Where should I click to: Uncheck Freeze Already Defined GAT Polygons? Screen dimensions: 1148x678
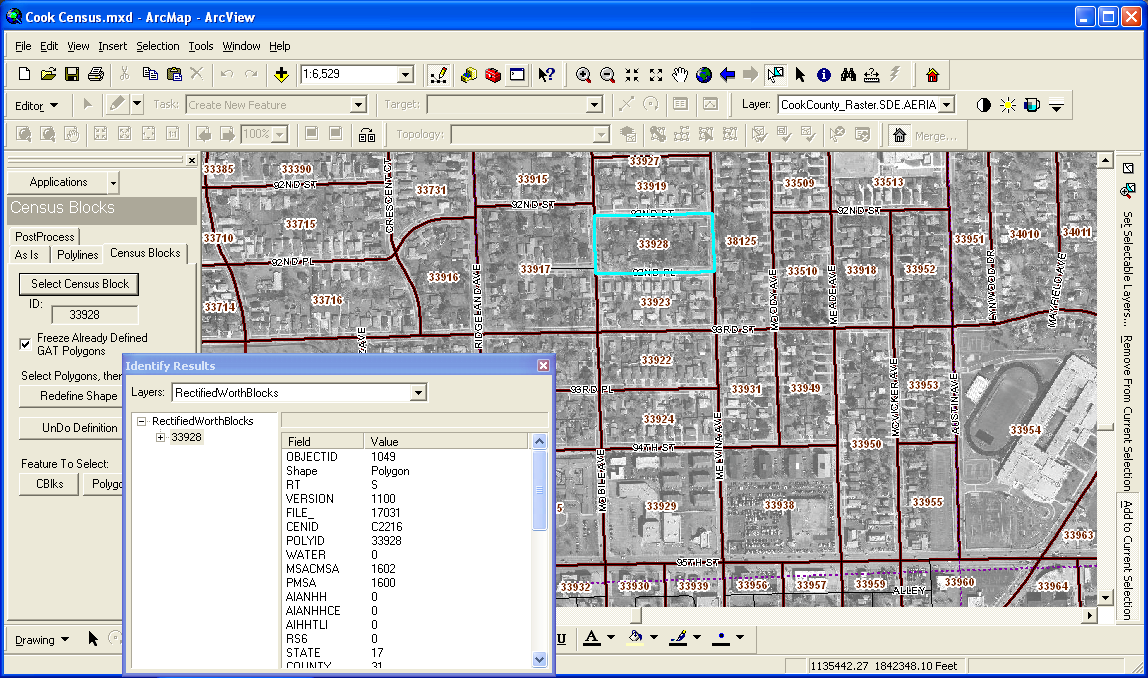(x=25, y=345)
